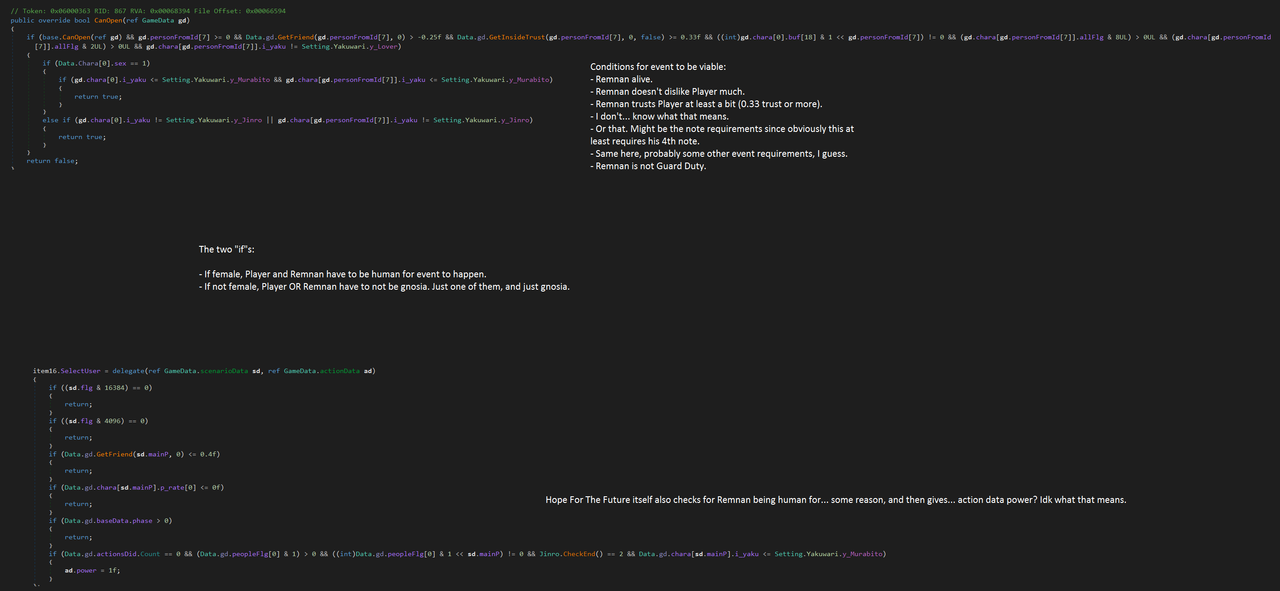This screenshot has height=591, width=1280.
Task: Click 'return;' below the sd.flg & 4096 check
Action: (79, 437)
